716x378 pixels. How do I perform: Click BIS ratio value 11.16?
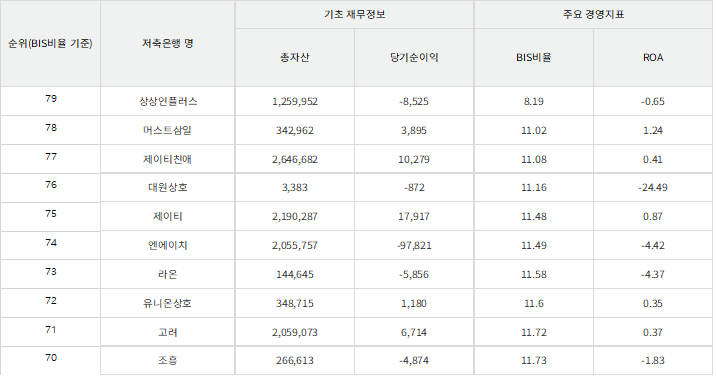tap(533, 188)
